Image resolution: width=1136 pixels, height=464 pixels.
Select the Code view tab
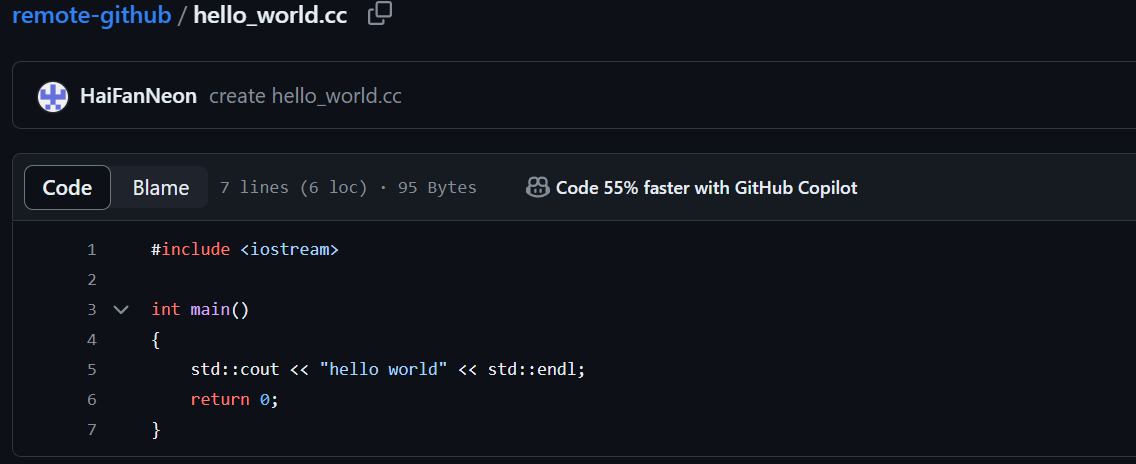pos(67,188)
